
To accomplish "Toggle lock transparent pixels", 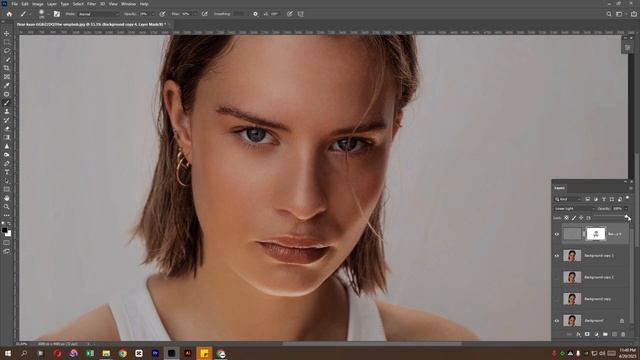I will (x=567, y=218).
